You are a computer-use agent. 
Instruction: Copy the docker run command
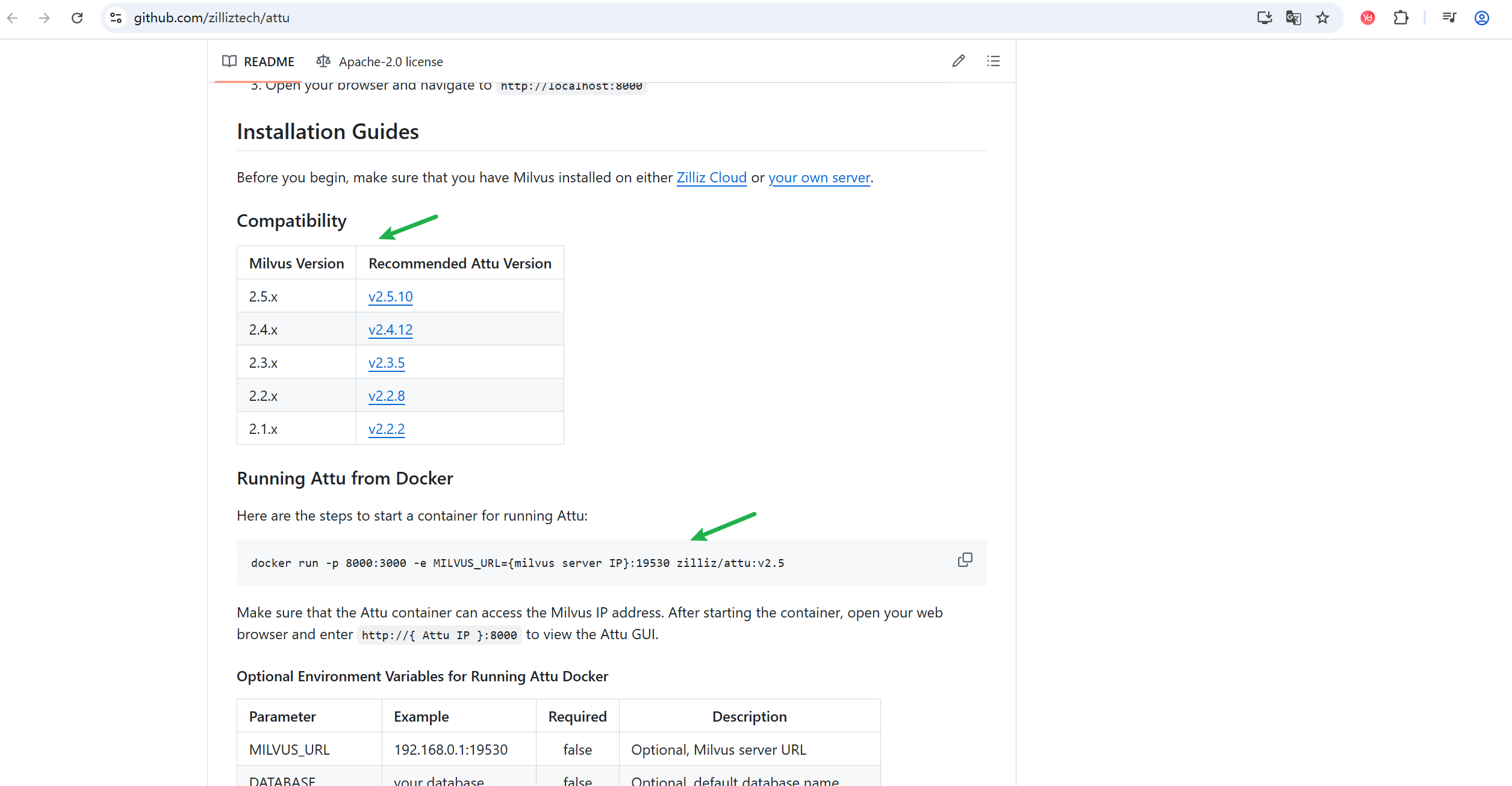[965, 560]
